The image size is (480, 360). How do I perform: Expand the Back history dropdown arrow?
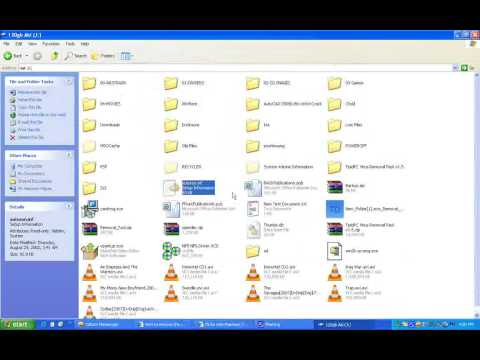[27, 56]
